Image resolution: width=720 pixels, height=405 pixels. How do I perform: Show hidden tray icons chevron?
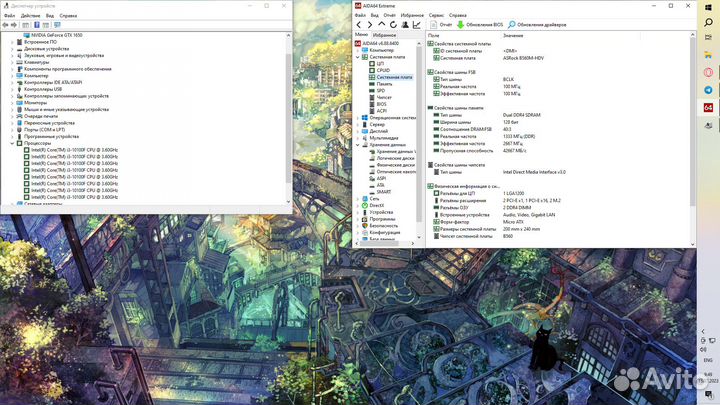click(x=703, y=331)
